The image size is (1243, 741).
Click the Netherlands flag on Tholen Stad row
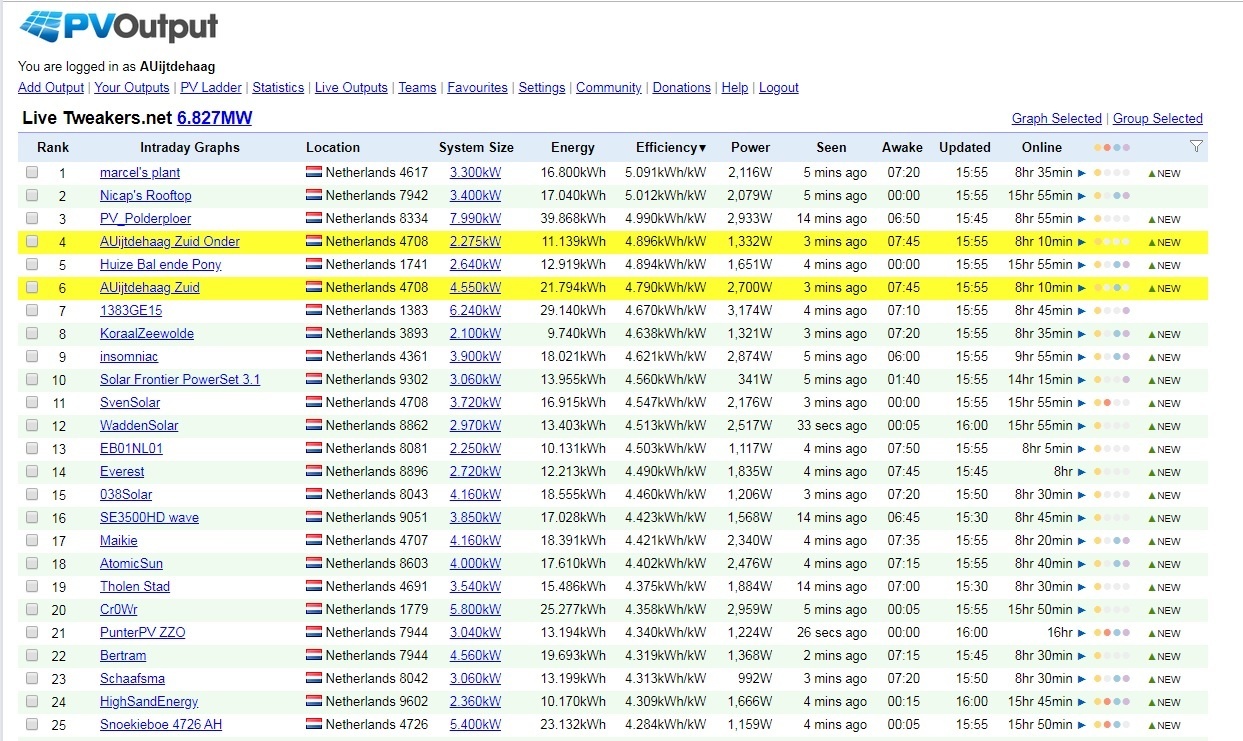314,587
